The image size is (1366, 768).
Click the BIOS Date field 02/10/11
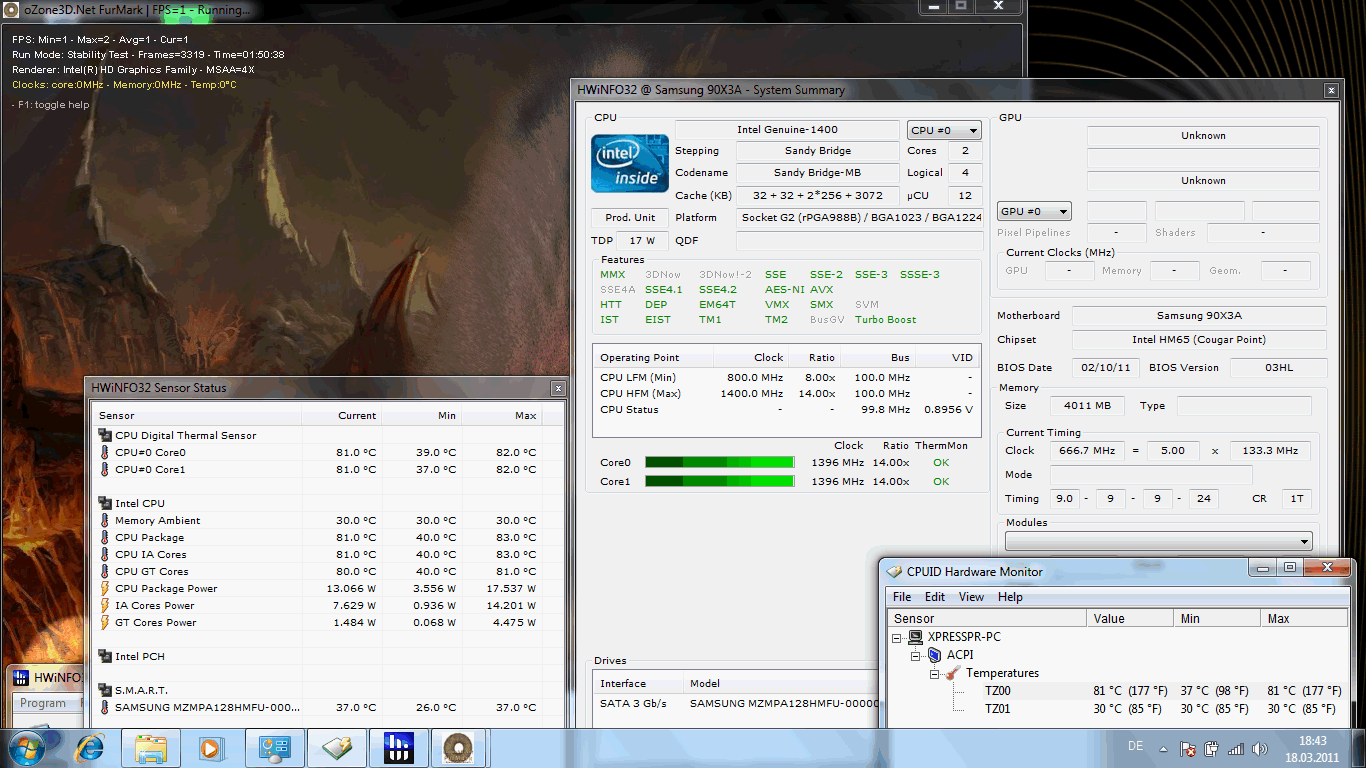tap(1106, 368)
